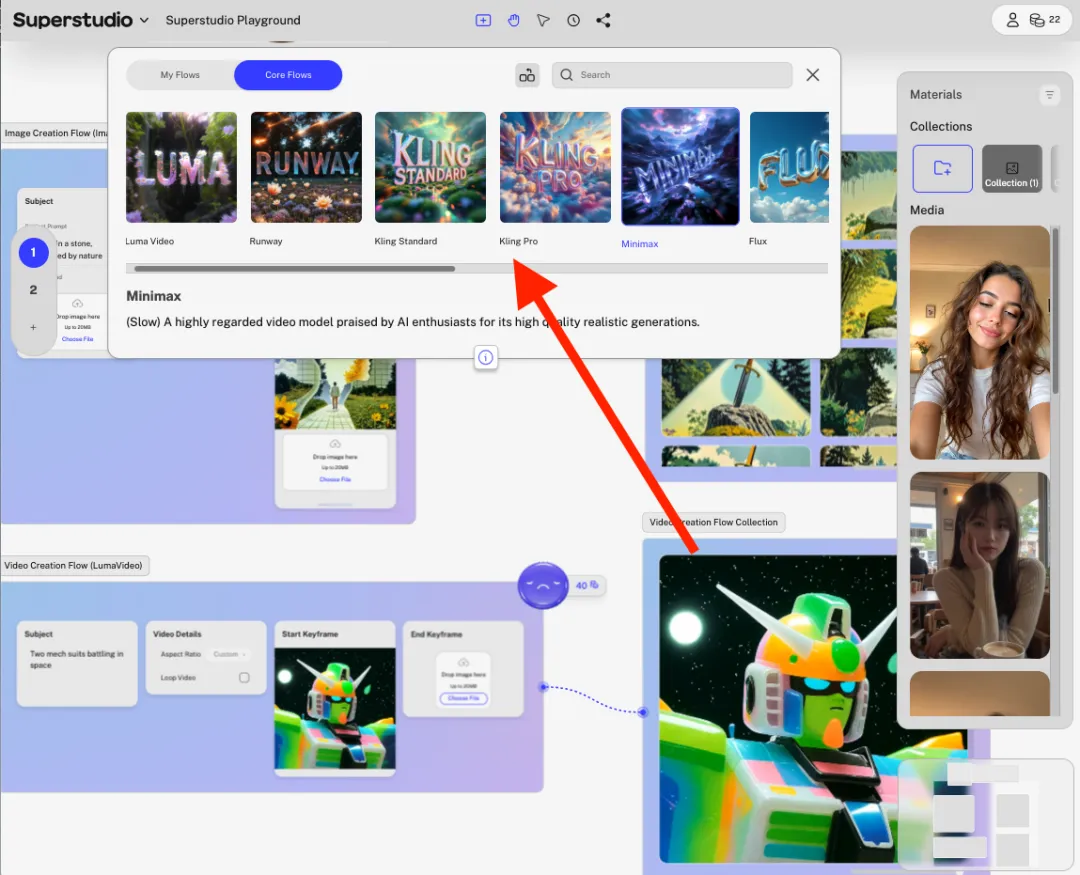Click curly-haired woman selfie media image

point(979,342)
